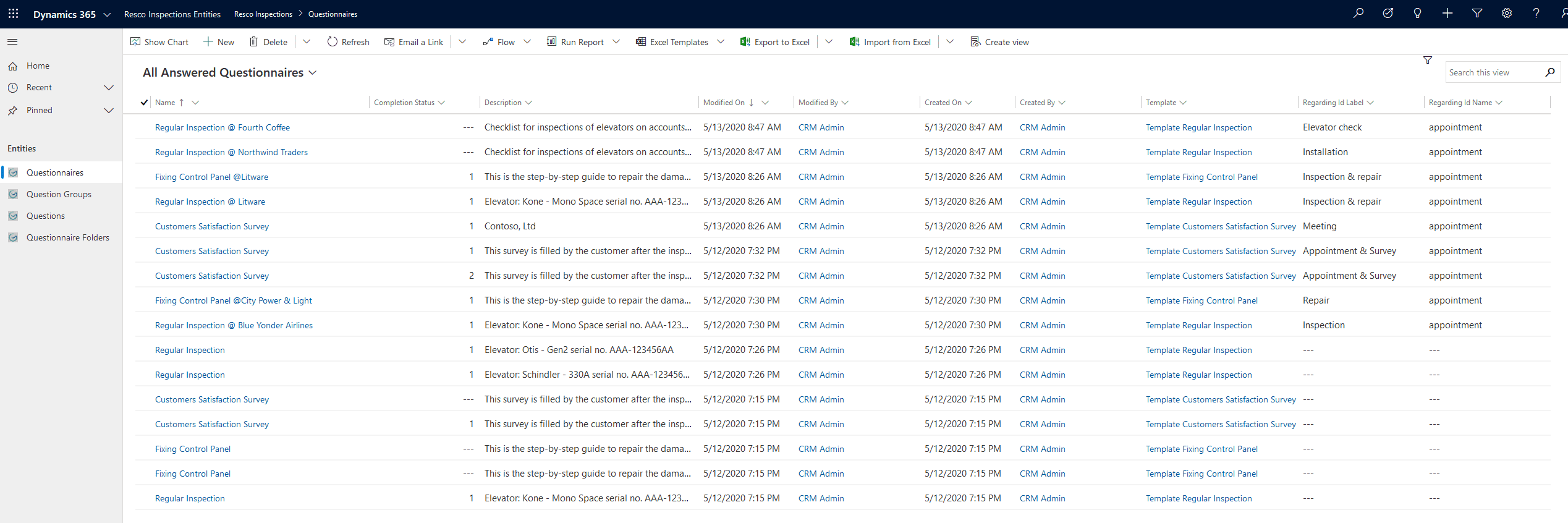
Task: Click the Questionnaire Folders entity icon
Action: point(13,237)
